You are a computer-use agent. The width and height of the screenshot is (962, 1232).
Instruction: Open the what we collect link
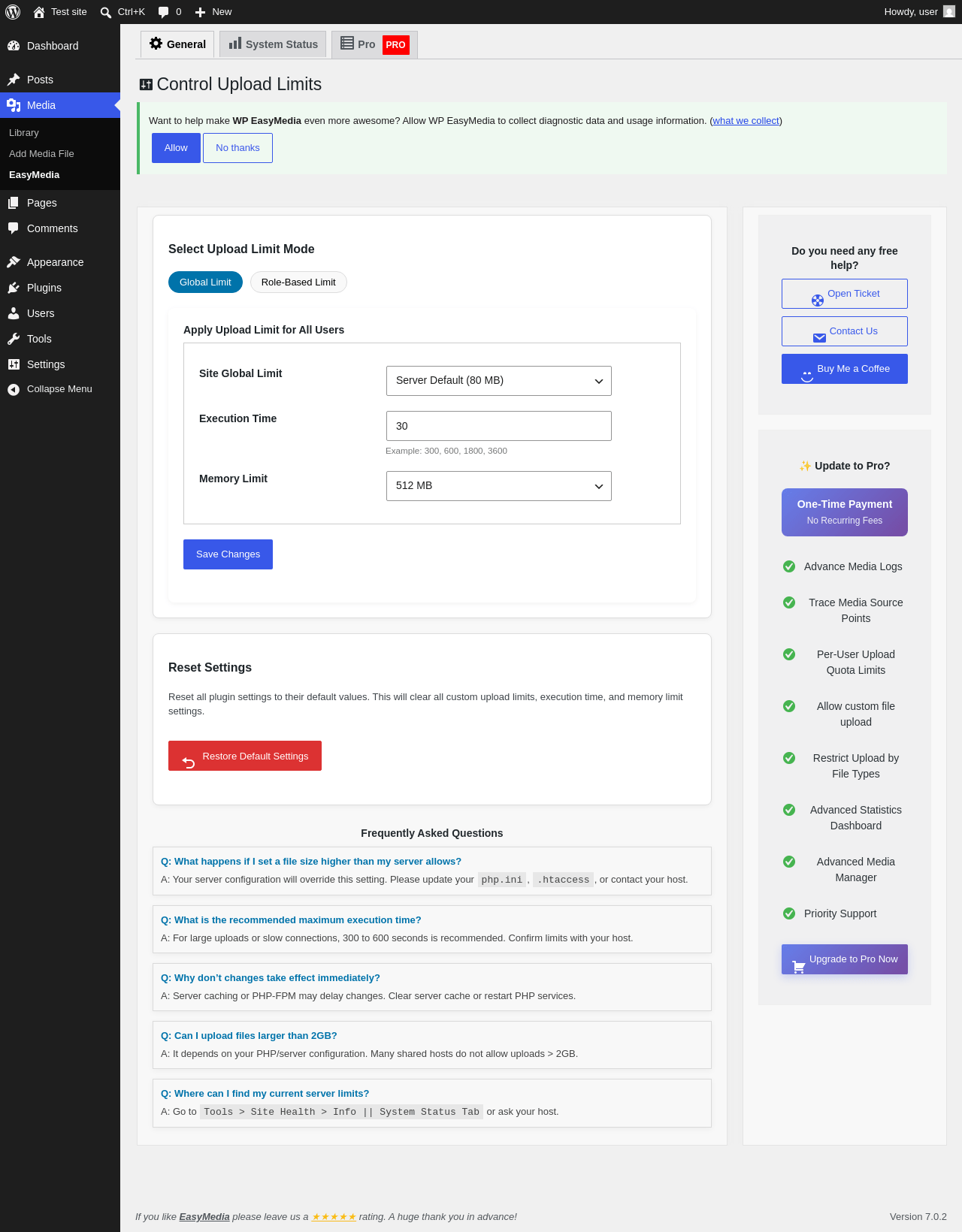click(x=746, y=121)
